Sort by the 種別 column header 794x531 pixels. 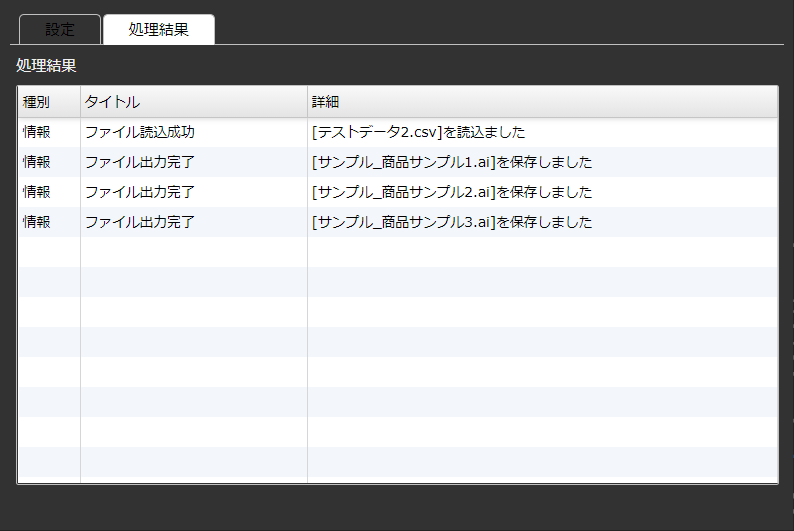pos(49,102)
